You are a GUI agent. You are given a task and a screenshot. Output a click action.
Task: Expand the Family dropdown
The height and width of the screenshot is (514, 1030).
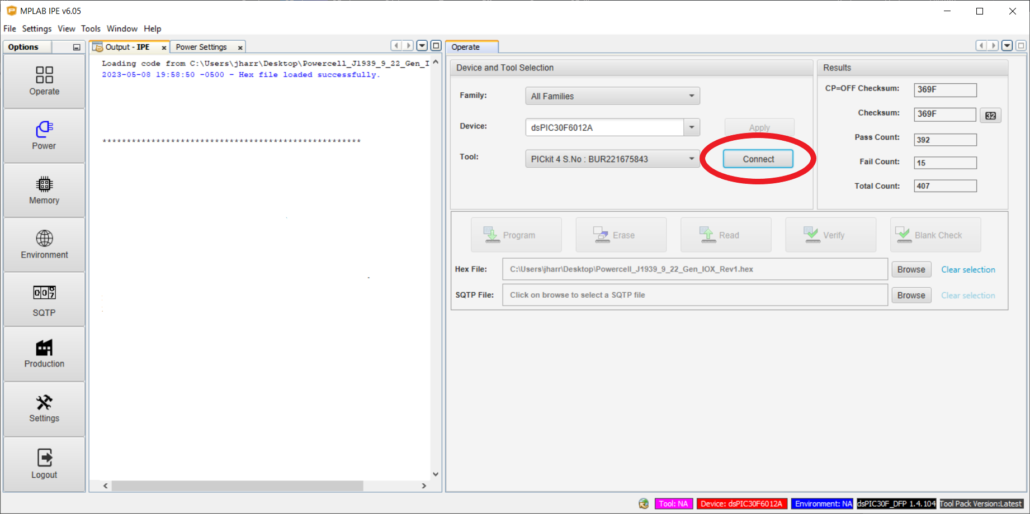click(x=691, y=96)
